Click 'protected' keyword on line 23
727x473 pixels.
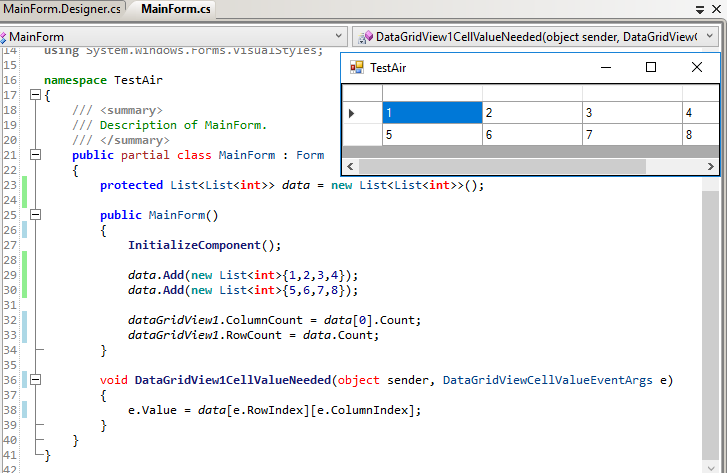click(131, 185)
